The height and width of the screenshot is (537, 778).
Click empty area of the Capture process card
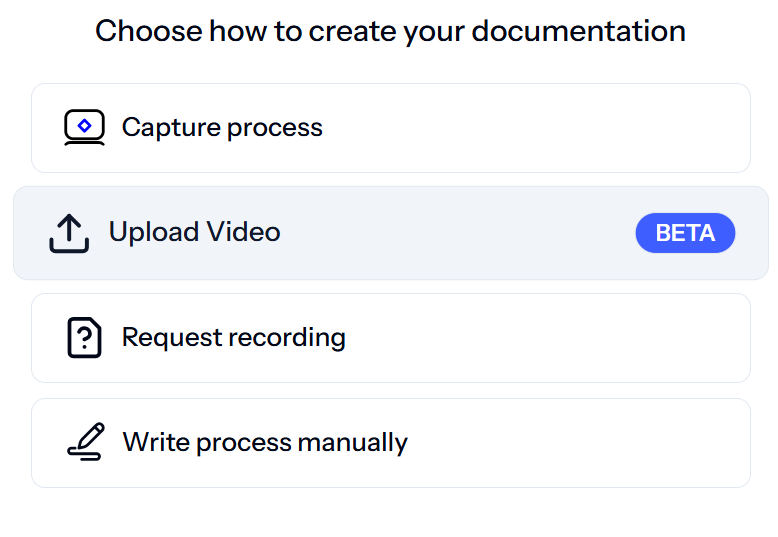(536, 128)
